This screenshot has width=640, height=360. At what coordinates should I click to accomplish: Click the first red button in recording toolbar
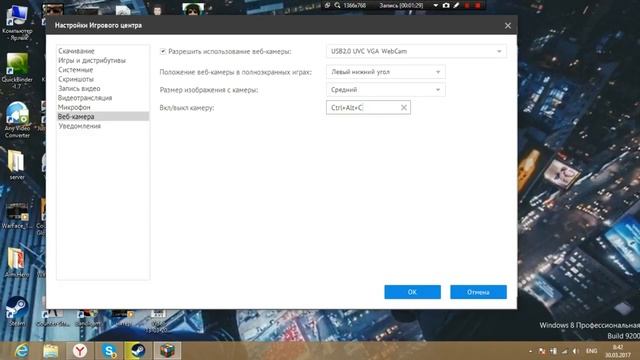[467, 5]
